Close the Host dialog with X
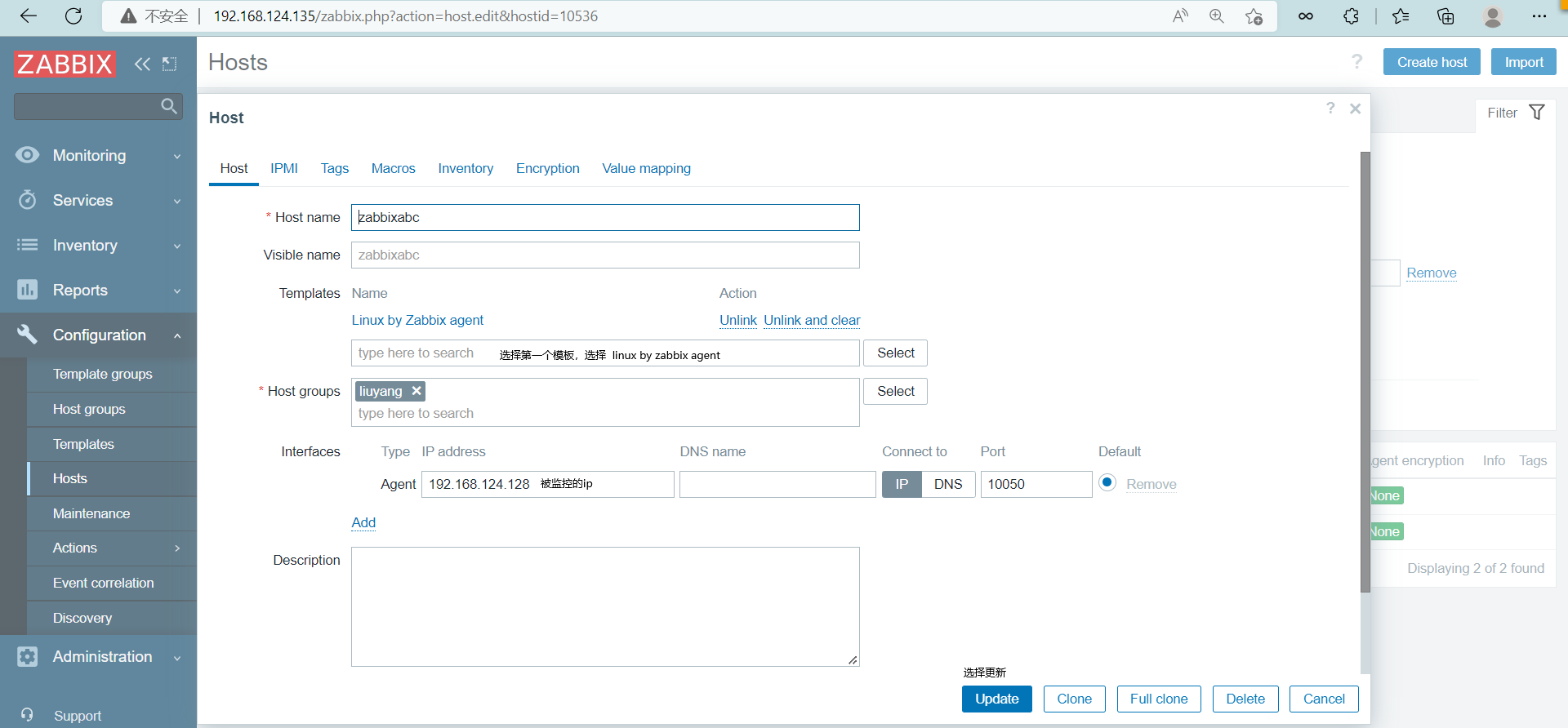Viewport: 1568px width, 728px height. (1355, 109)
